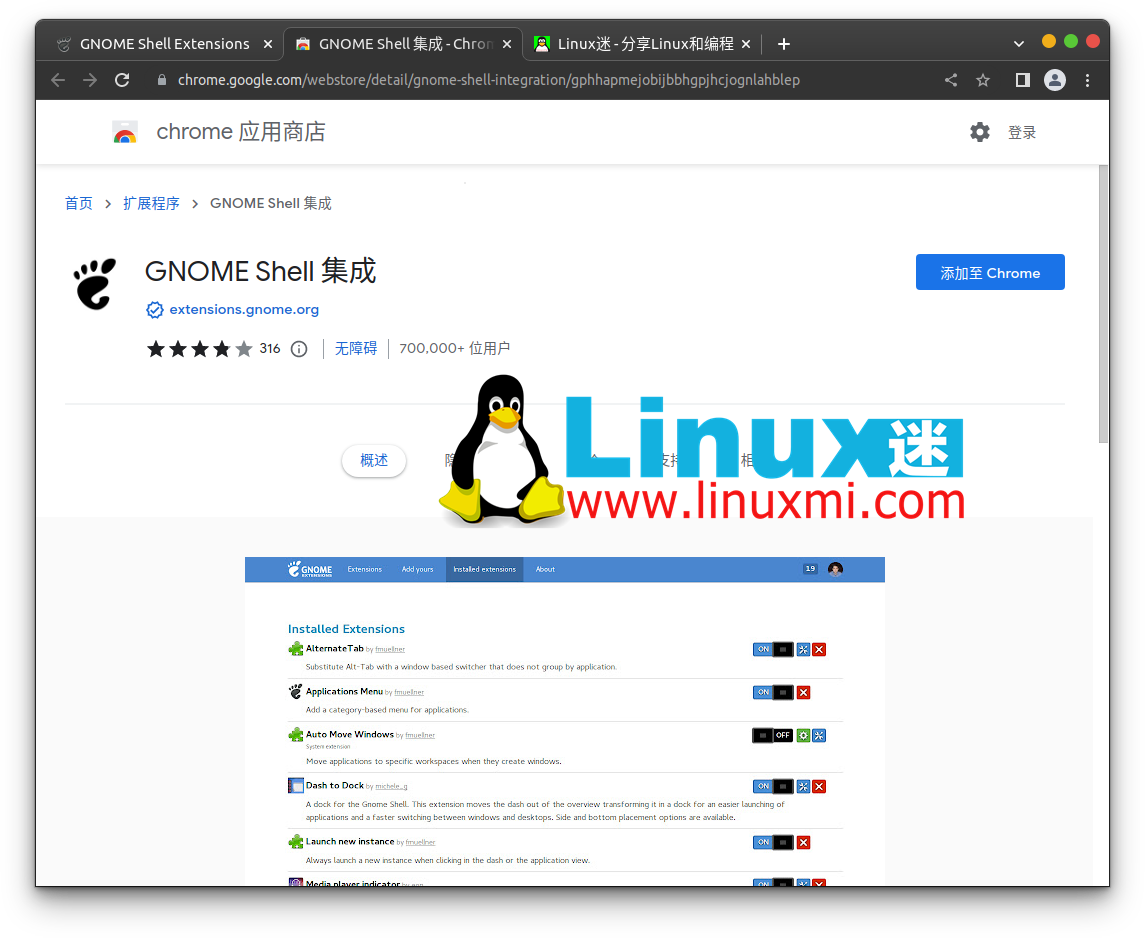Click the browser back arrow
The image size is (1145, 938).
coord(58,80)
